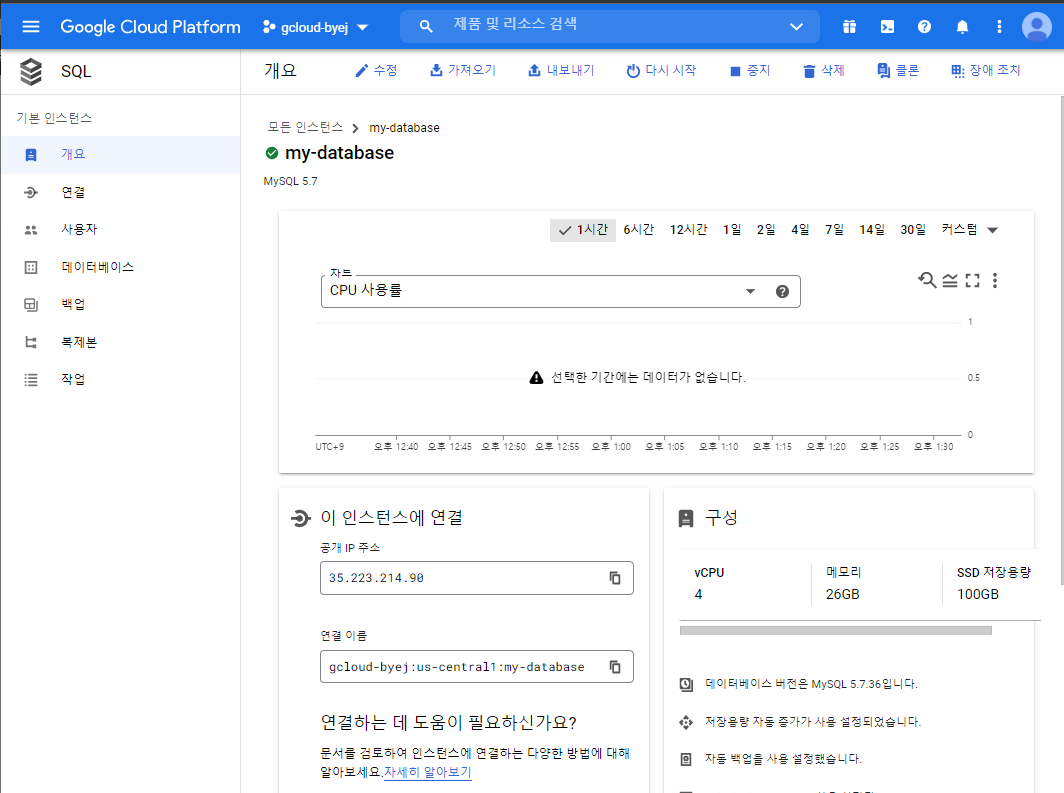Screen dimensions: 1064x793
Task: Click the 26GB memory value
Action: [x=842, y=594]
